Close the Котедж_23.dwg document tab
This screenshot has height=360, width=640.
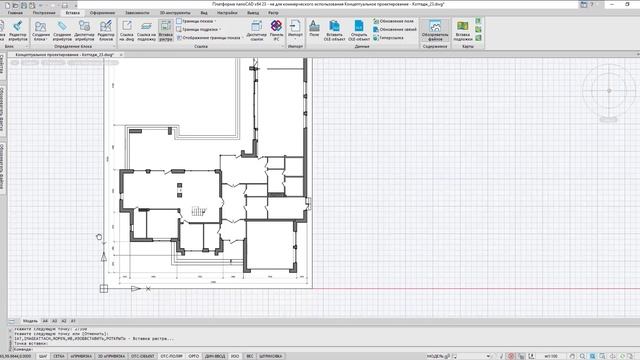pos(121,55)
